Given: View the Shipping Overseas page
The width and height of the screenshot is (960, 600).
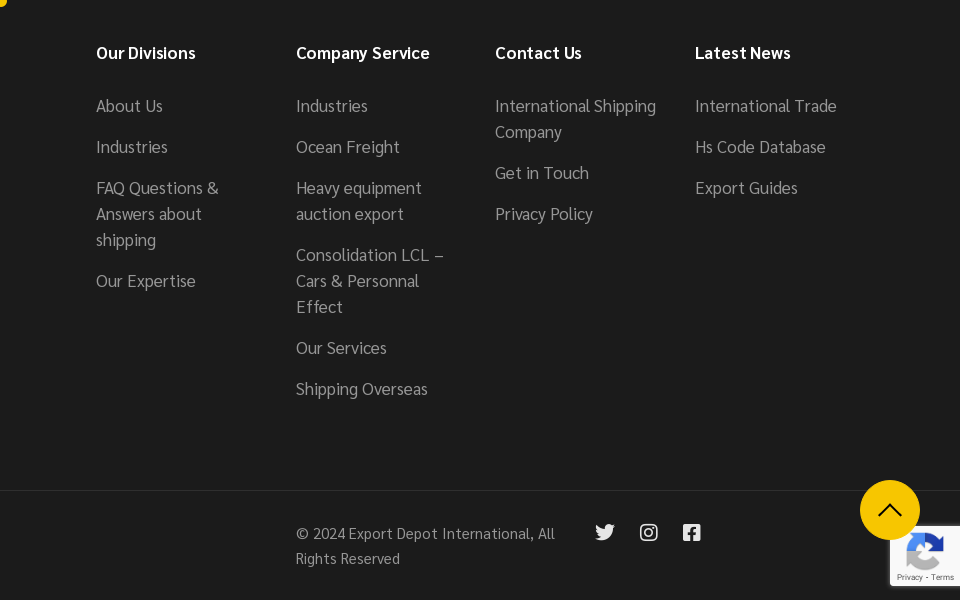Looking at the screenshot, I should pos(361,388).
